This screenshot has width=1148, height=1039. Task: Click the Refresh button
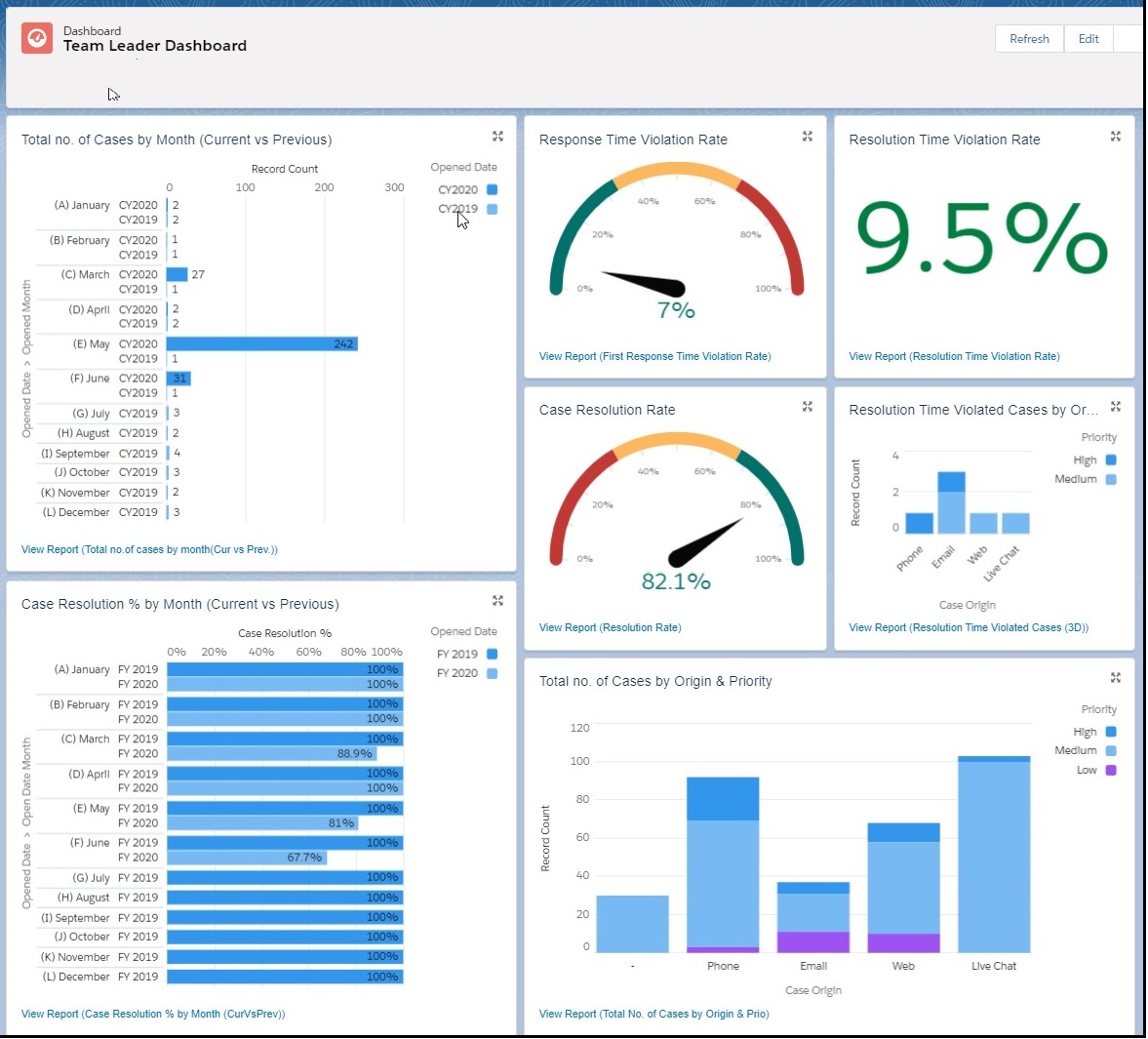1029,39
